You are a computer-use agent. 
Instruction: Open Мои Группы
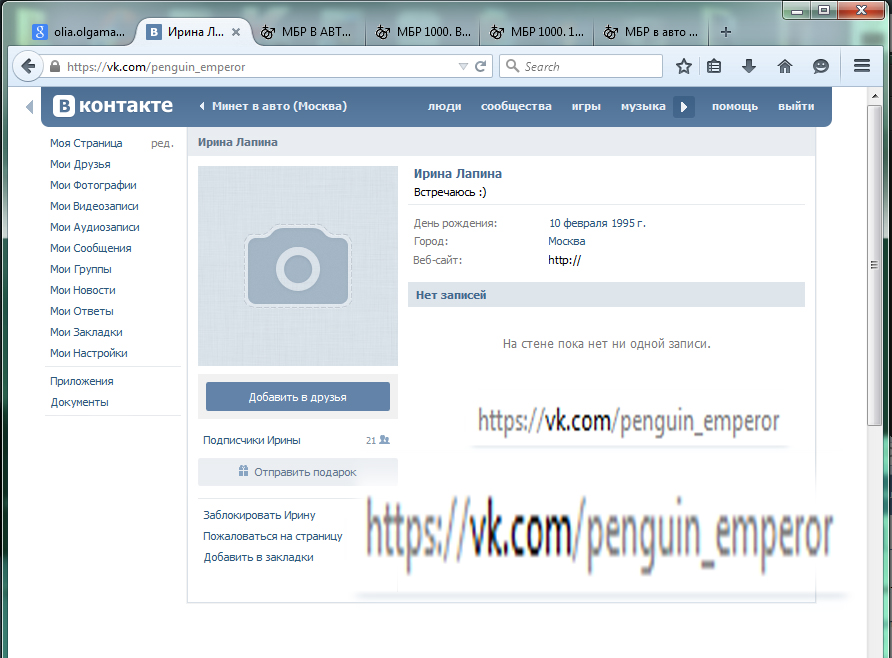point(81,270)
